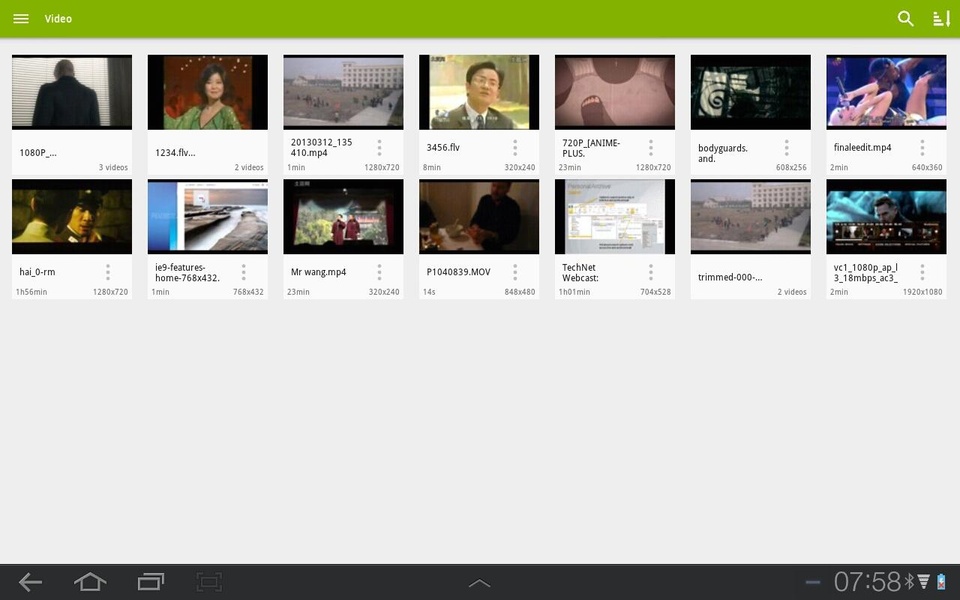Select the '3 videos' count label
Screen dimensions: 960x600
(113, 167)
